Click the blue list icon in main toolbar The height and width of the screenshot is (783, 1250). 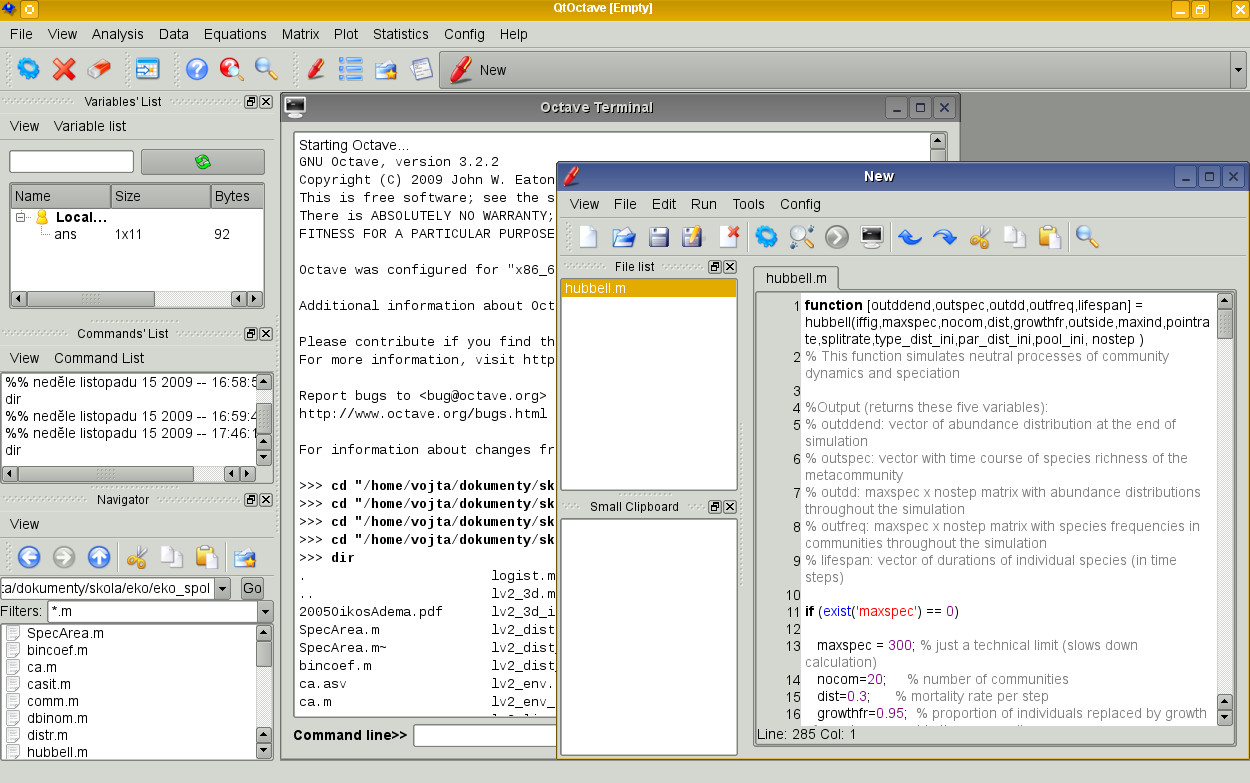coord(350,69)
